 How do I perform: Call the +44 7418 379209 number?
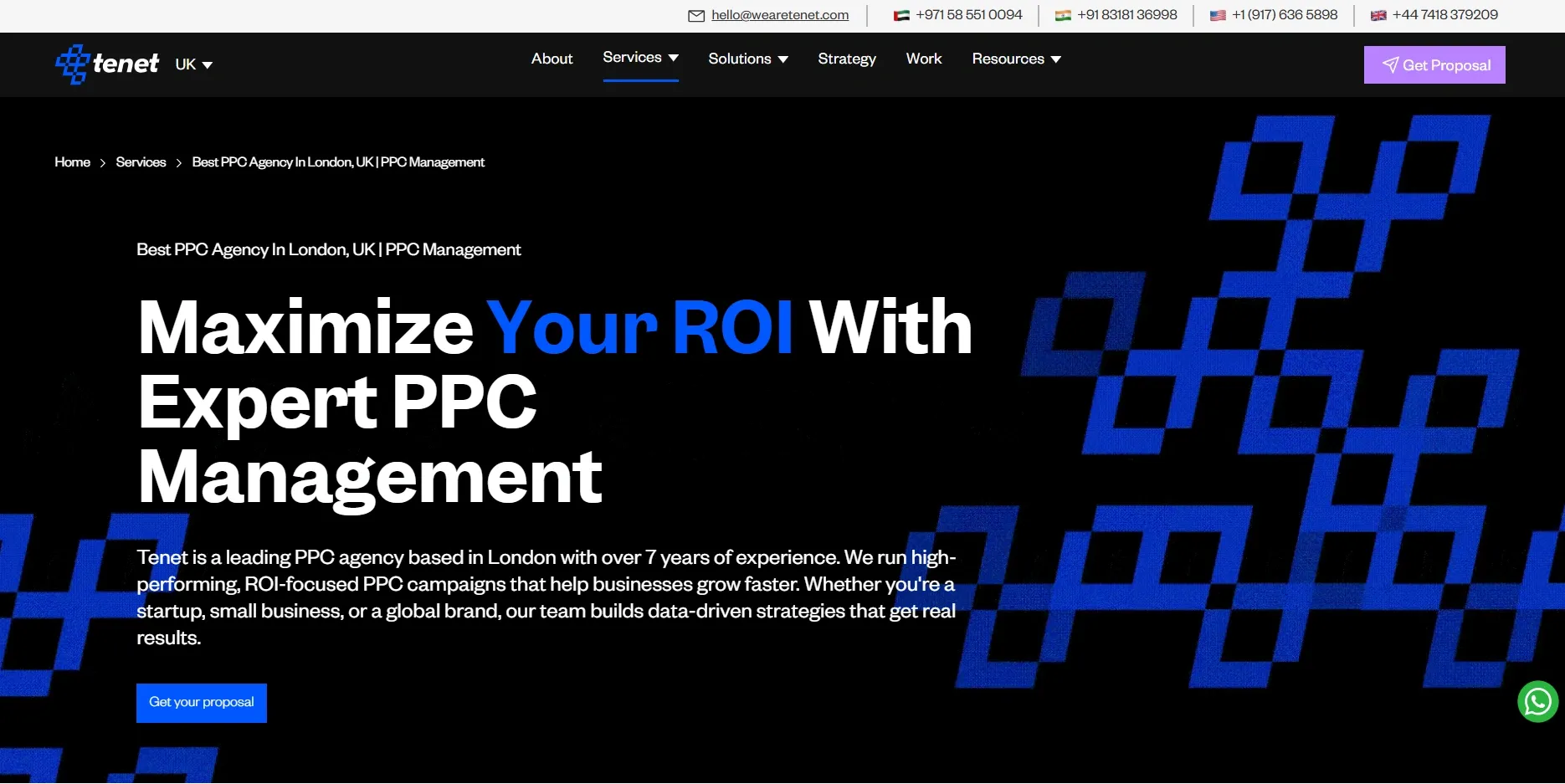pyautogui.click(x=1444, y=15)
